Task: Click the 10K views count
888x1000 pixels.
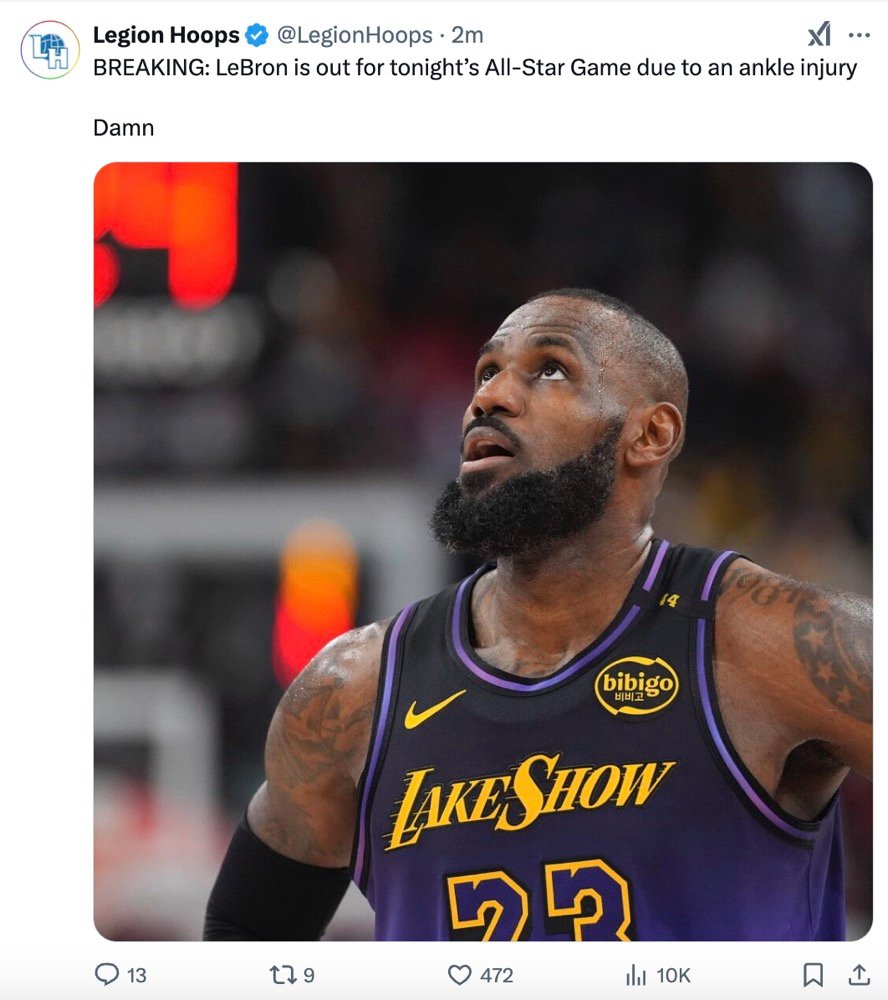Action: pyautogui.click(x=673, y=975)
